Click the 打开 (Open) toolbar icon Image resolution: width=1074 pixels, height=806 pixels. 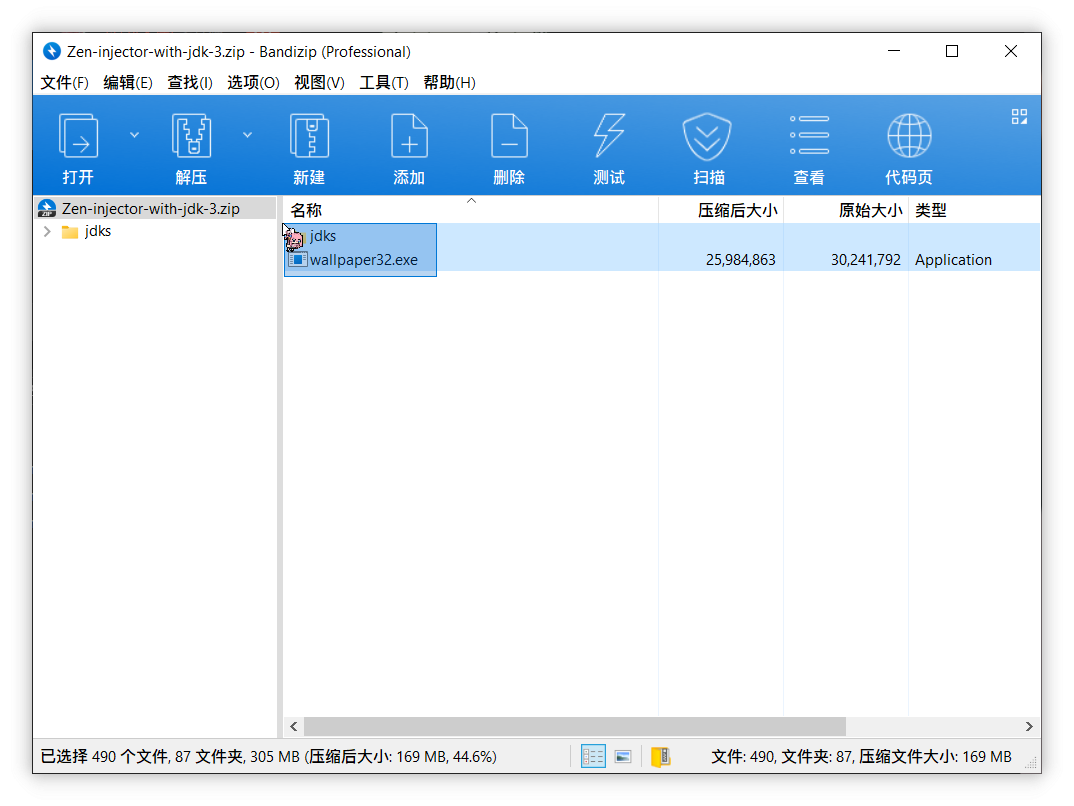coord(78,136)
